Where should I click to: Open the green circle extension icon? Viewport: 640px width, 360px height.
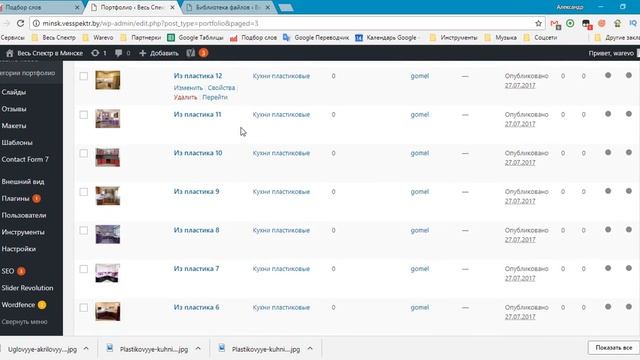click(570, 23)
